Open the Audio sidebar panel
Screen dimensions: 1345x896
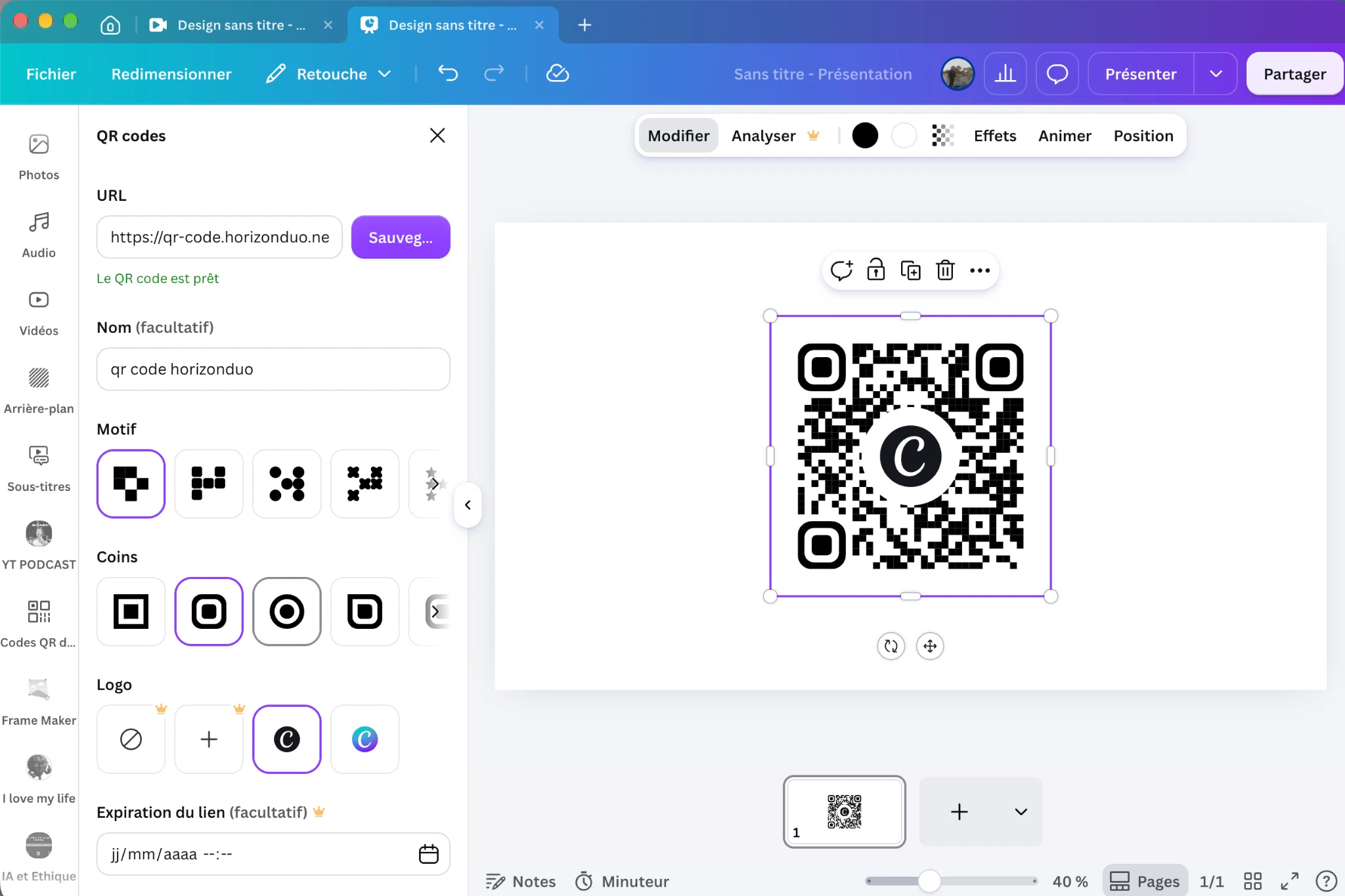pos(39,235)
